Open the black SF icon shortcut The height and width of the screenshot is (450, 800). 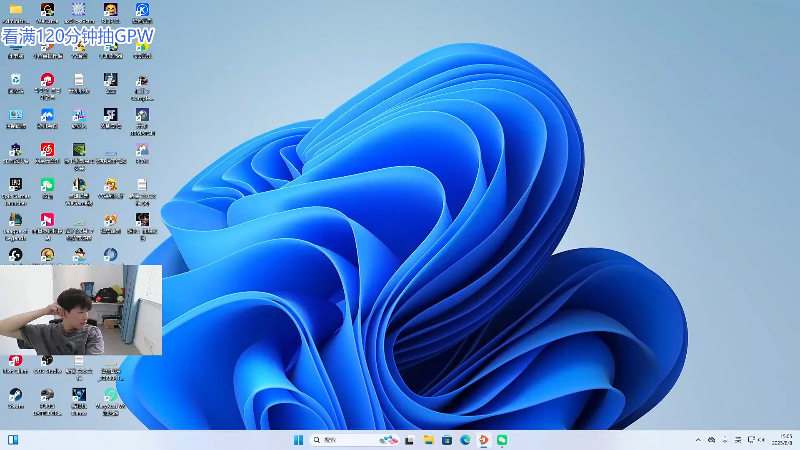click(110, 114)
